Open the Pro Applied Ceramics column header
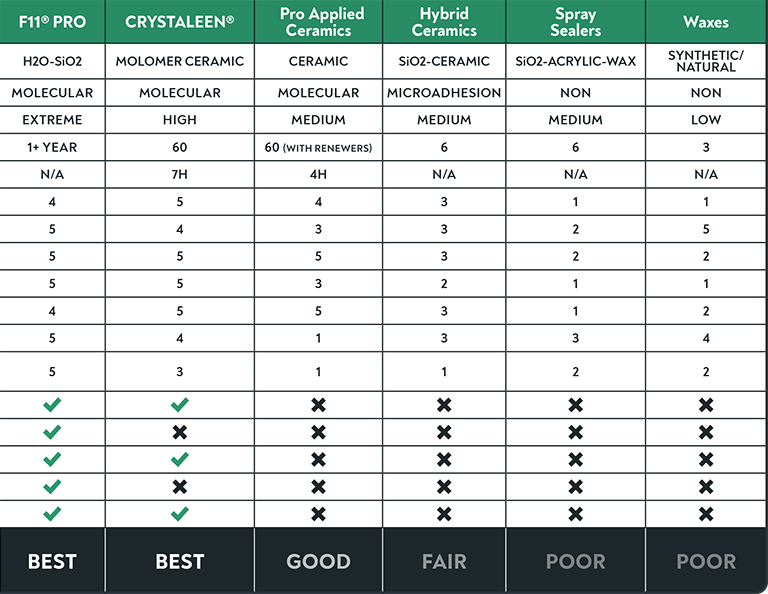Viewport: 768px width, 594px height. 318,22
